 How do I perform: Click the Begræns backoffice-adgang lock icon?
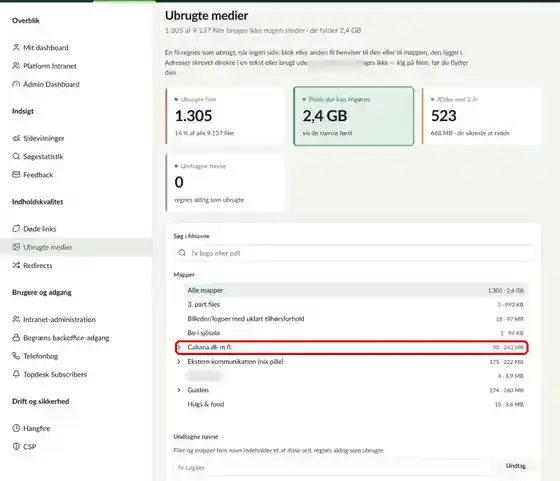coord(16,337)
